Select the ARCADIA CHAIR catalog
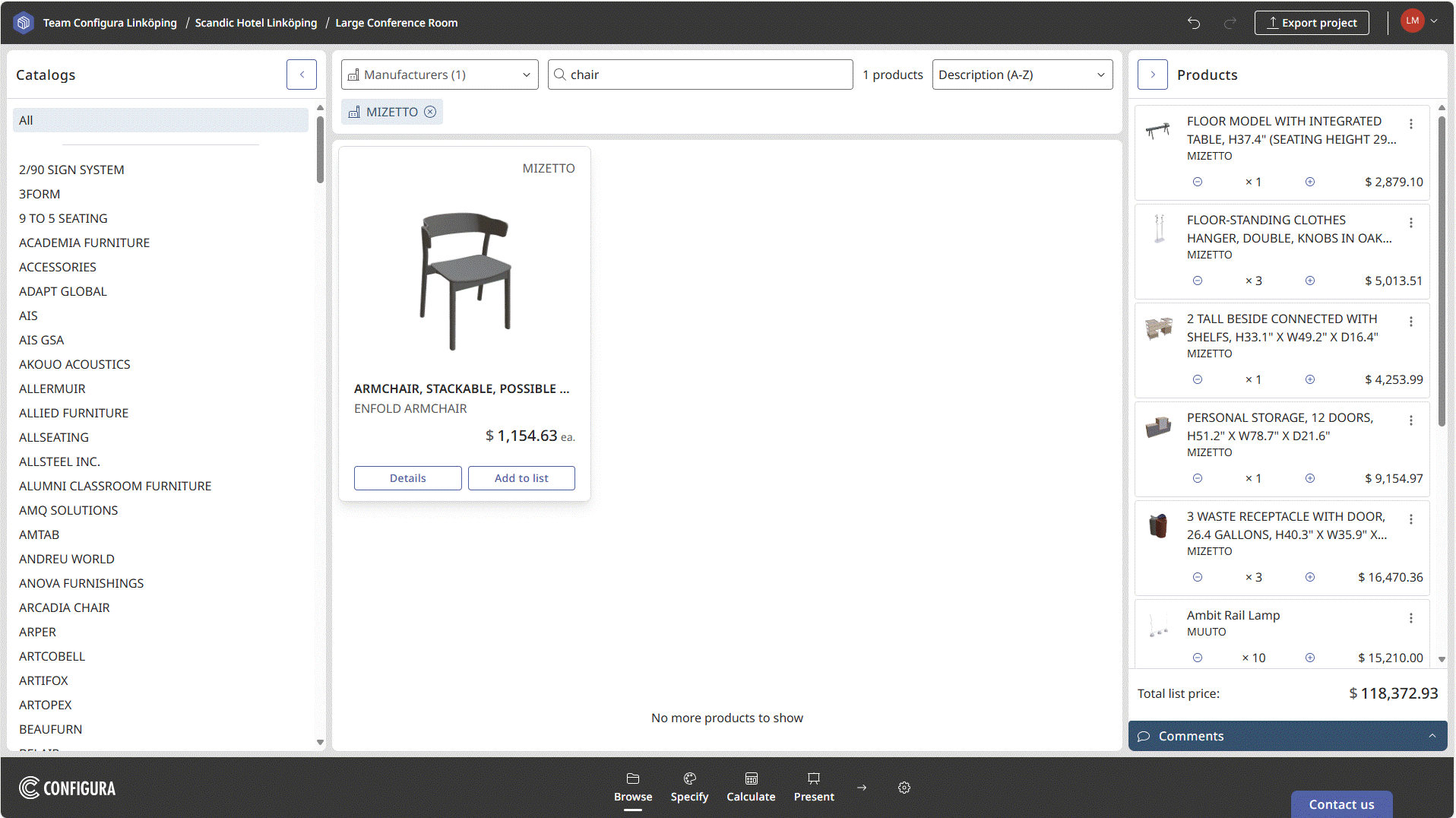This screenshot has width=1456, height=818. coord(65,607)
